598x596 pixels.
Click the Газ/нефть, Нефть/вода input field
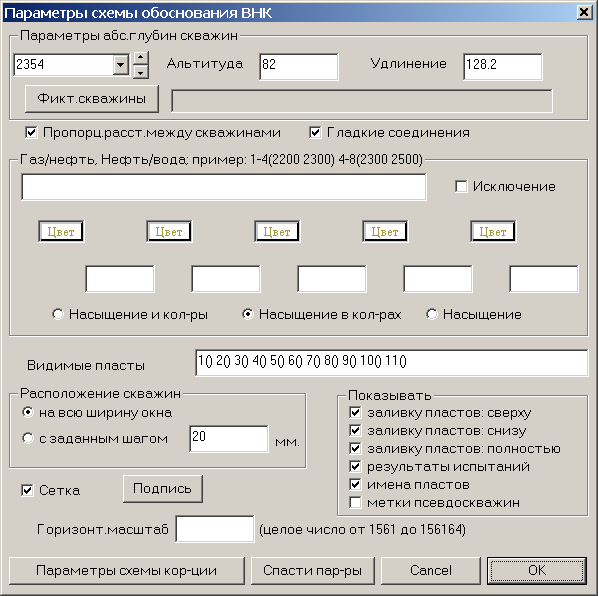point(224,187)
